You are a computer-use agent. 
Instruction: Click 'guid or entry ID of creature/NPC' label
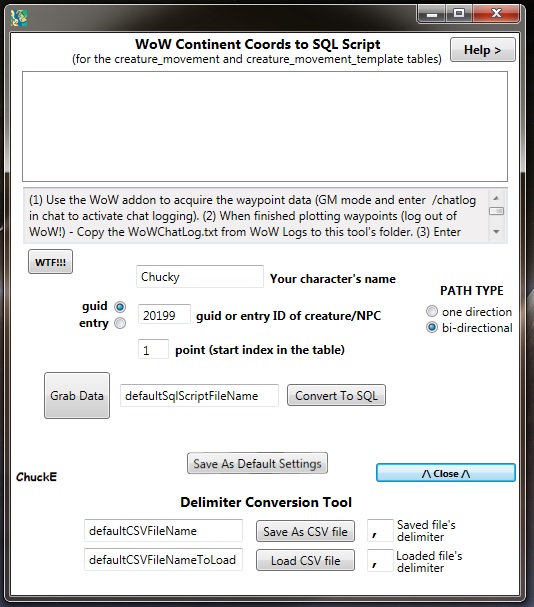click(x=288, y=316)
